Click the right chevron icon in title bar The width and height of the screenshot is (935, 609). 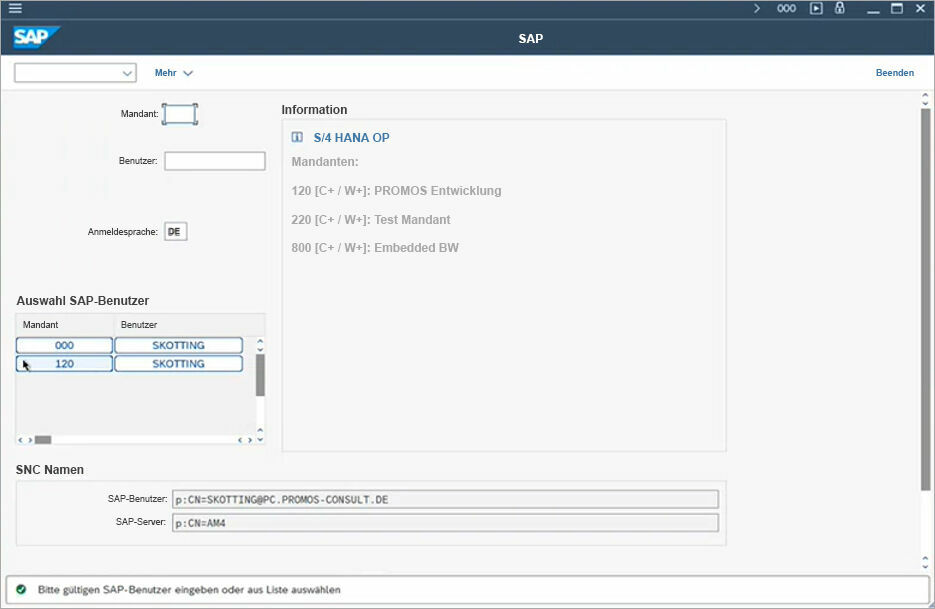click(757, 8)
